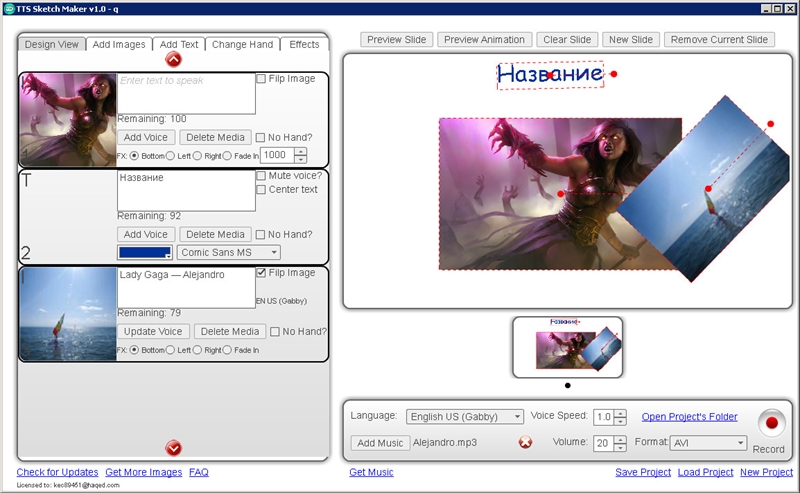
Task: Click the New Slide button
Action: (x=631, y=39)
